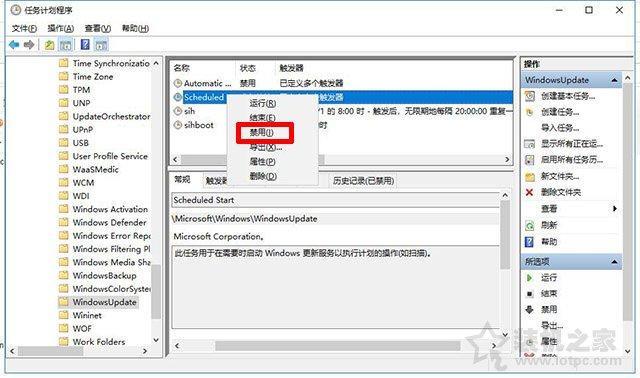Open the 查看 submenu arrow in actions
The width and height of the screenshot is (640, 378).
[615, 209]
